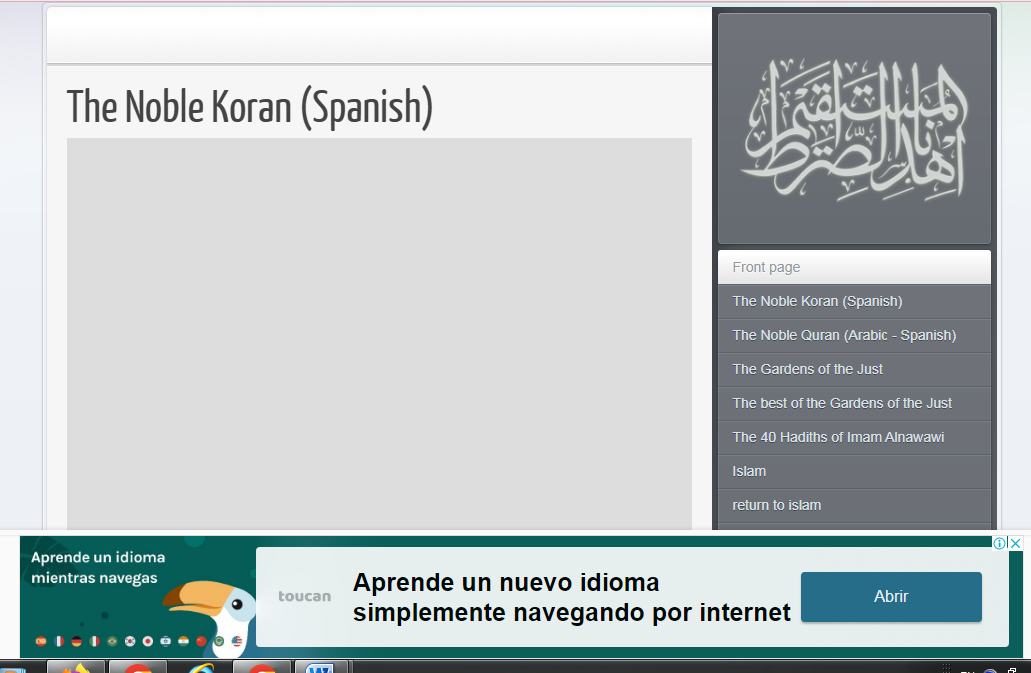This screenshot has height=673, width=1031.
Task: Select sidebar item The Noble Koran (Spanish)
Action: point(817,301)
